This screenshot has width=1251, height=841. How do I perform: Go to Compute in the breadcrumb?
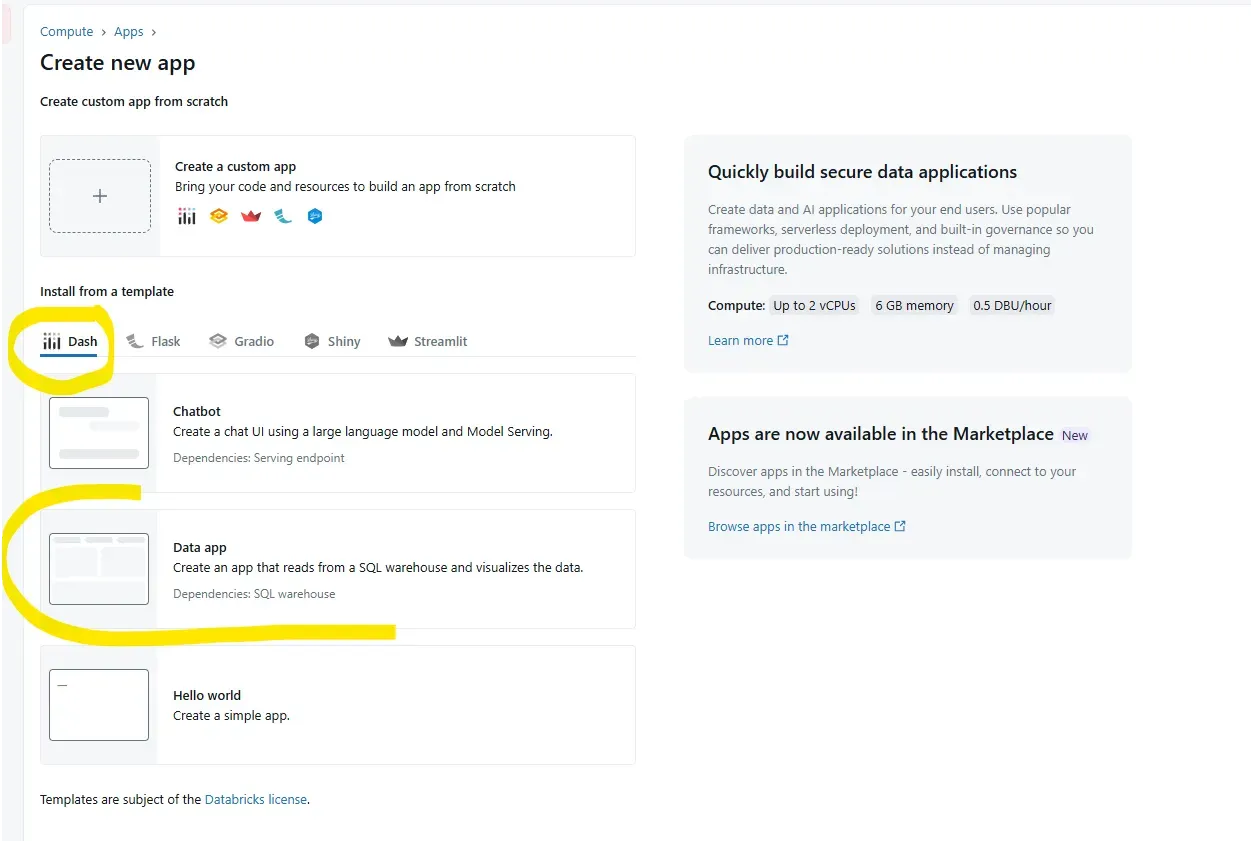point(67,32)
